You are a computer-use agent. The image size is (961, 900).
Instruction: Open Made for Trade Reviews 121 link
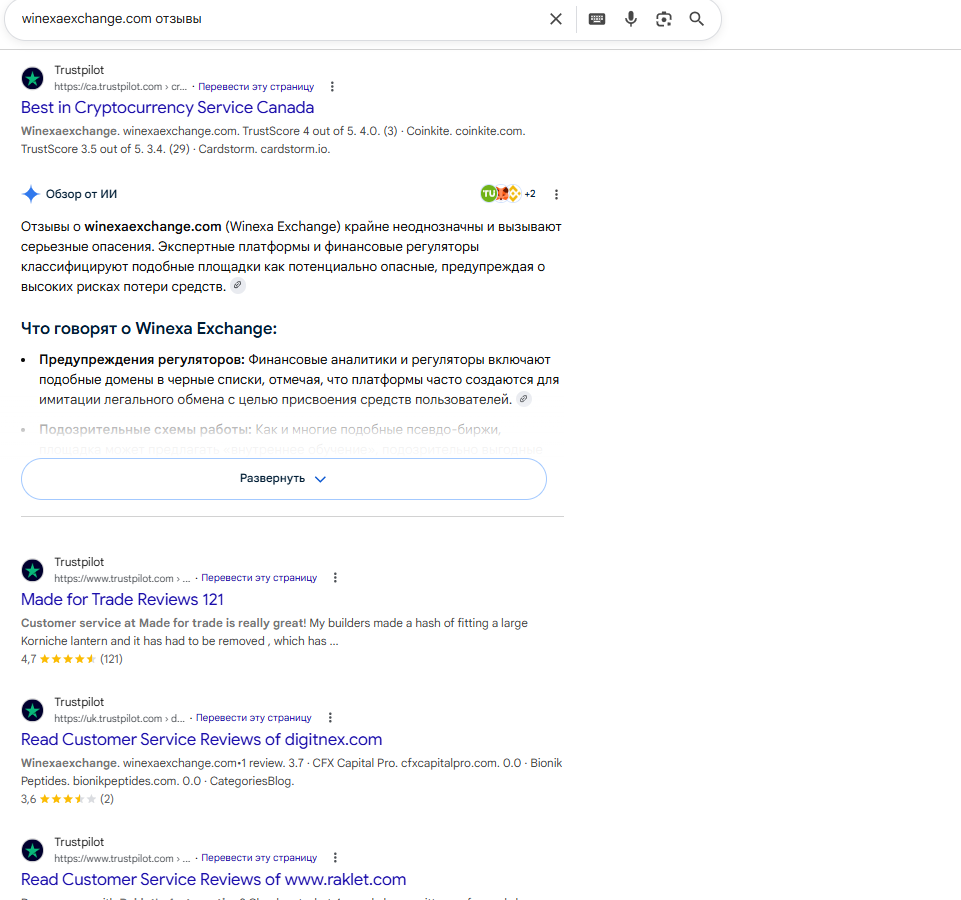click(122, 599)
